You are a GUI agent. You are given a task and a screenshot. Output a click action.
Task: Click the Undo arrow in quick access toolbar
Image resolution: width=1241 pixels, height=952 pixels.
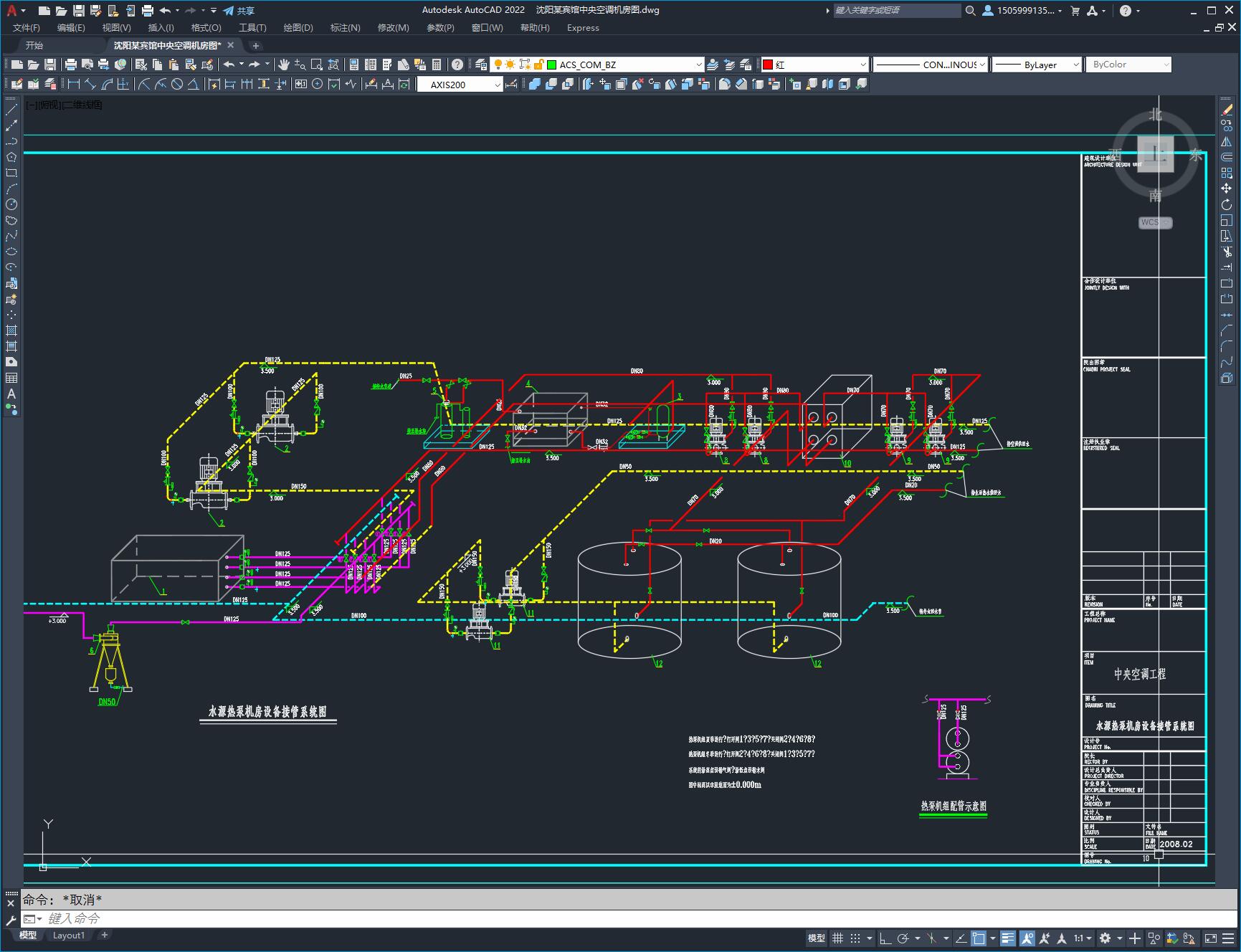[x=165, y=11]
